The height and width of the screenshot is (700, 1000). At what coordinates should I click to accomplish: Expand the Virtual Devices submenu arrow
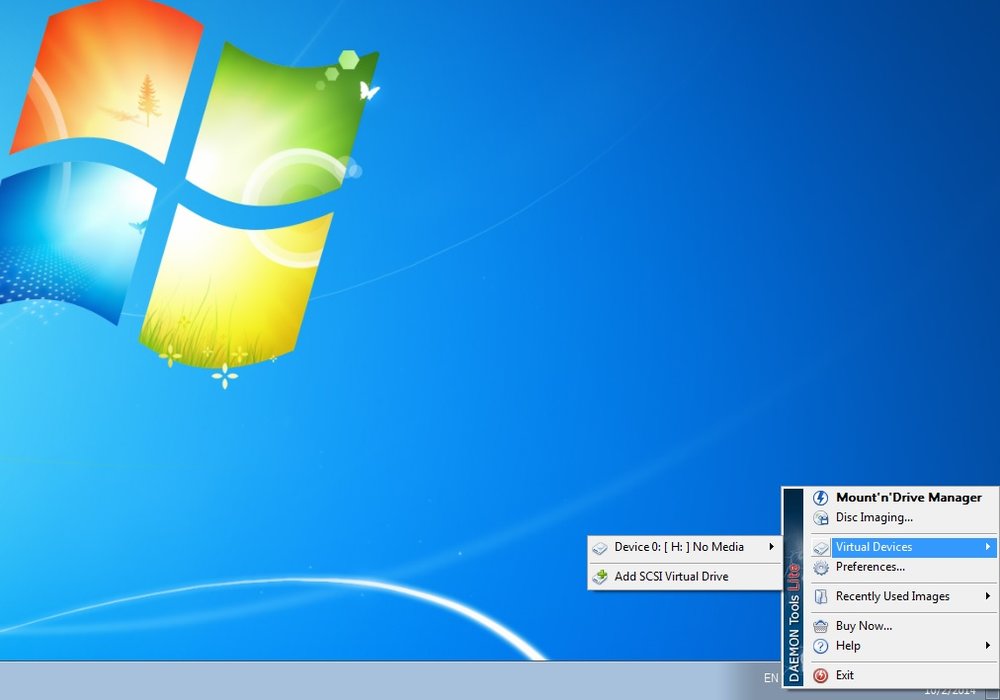click(x=987, y=547)
